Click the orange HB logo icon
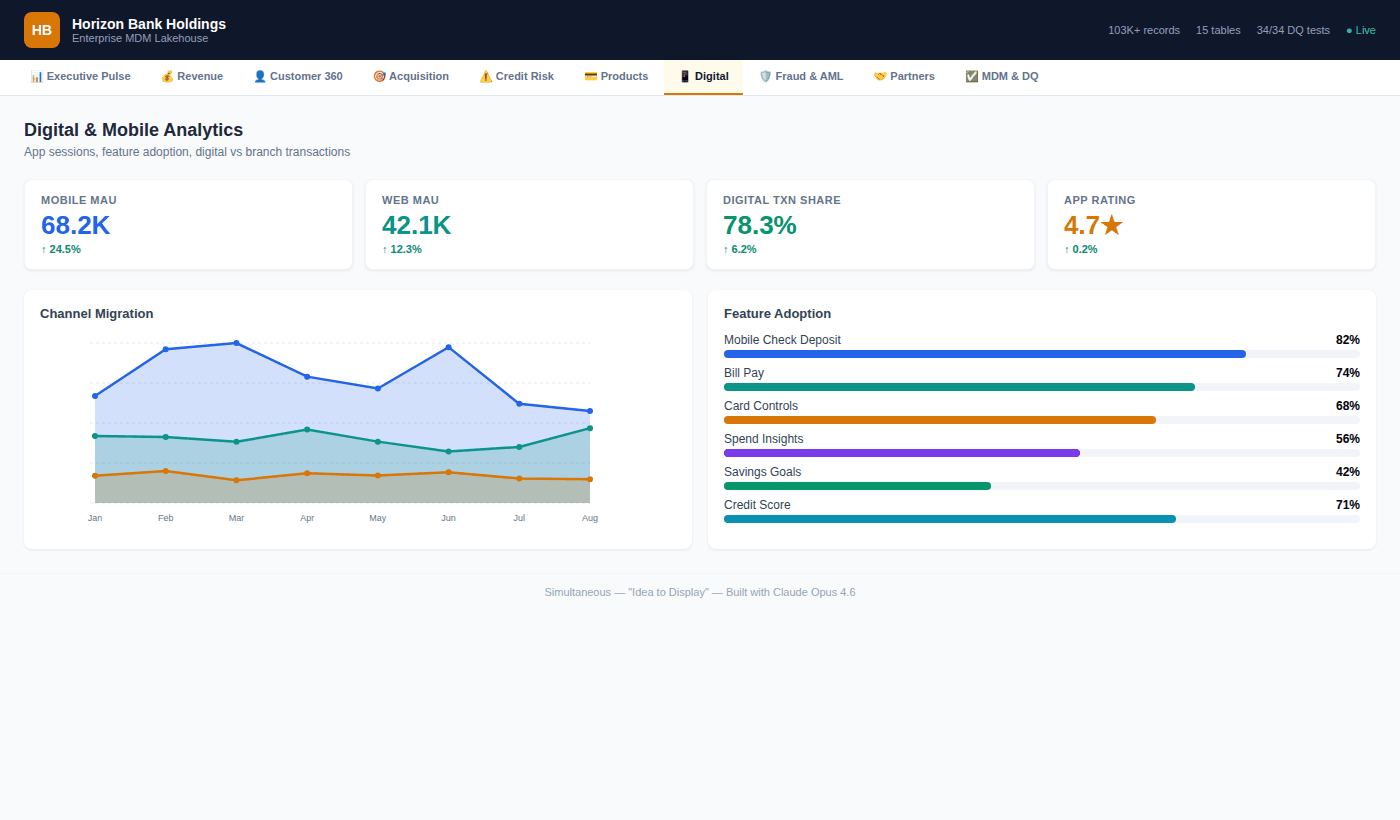 (x=42, y=30)
